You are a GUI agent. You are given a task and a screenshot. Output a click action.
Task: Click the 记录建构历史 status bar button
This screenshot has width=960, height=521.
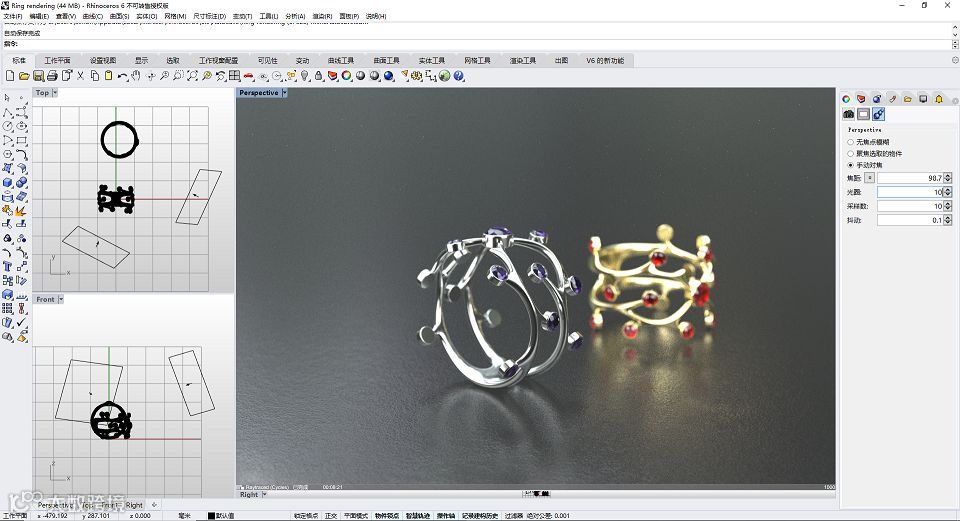[x=480, y=516]
